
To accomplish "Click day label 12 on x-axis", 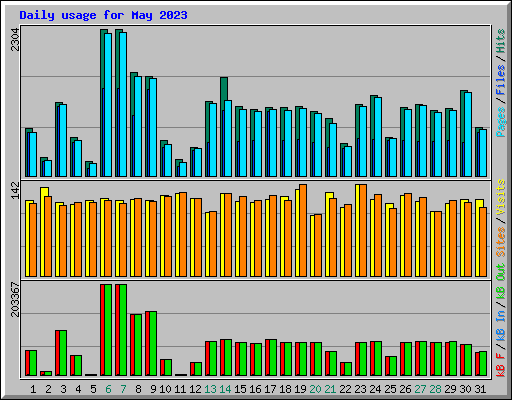I will pyautogui.click(x=195, y=389).
